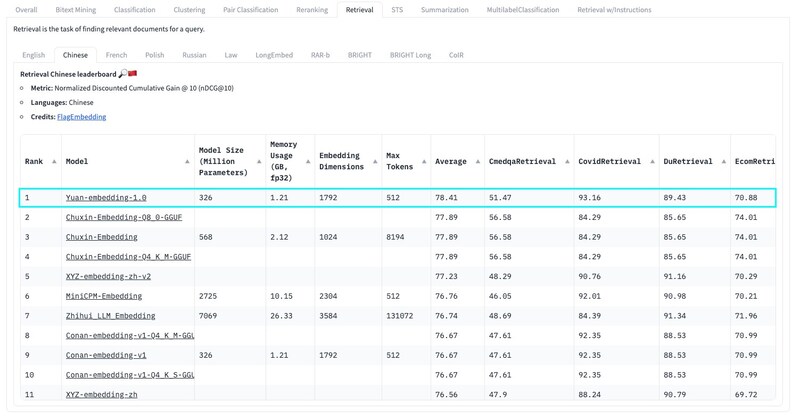Sort table by Rank column arrow

click(x=54, y=161)
